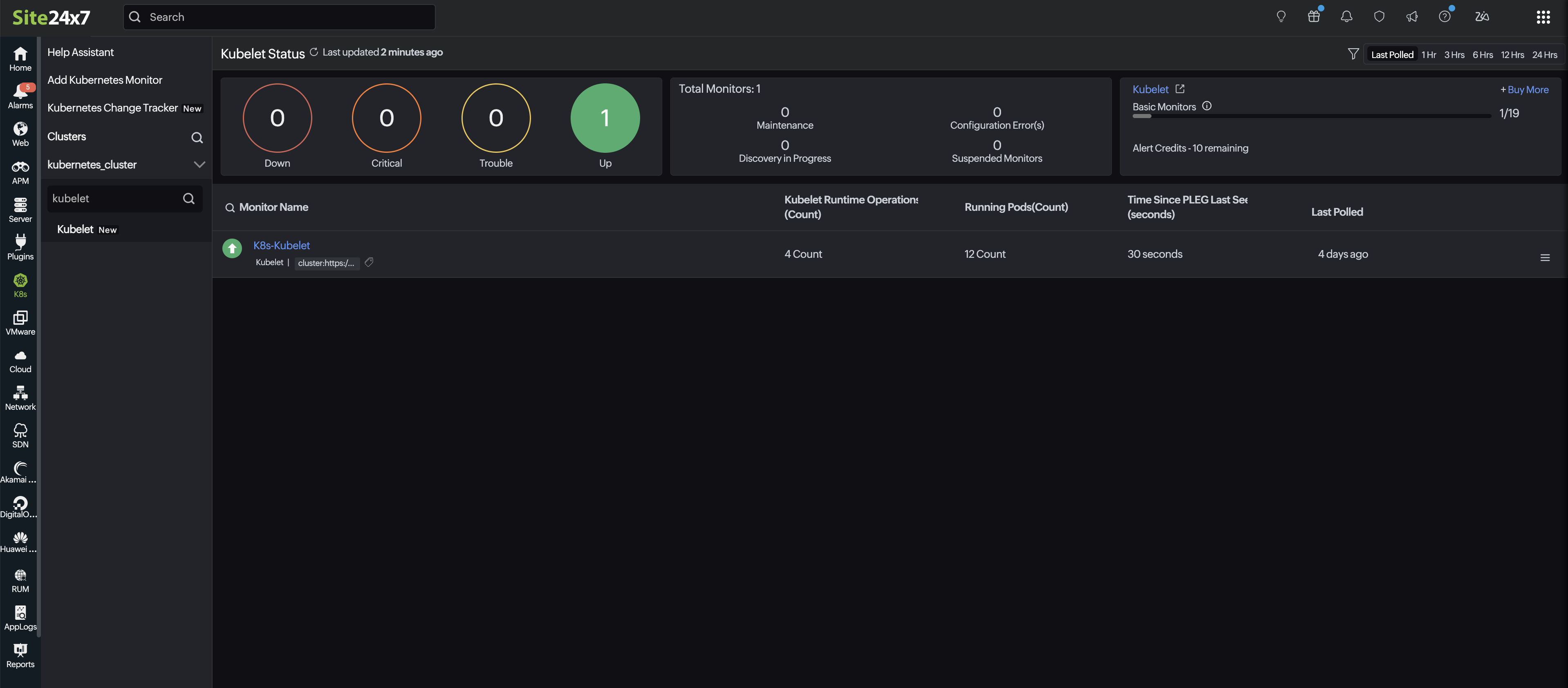This screenshot has width=1568, height=688.
Task: Filter by Down status circle
Action: (x=277, y=117)
